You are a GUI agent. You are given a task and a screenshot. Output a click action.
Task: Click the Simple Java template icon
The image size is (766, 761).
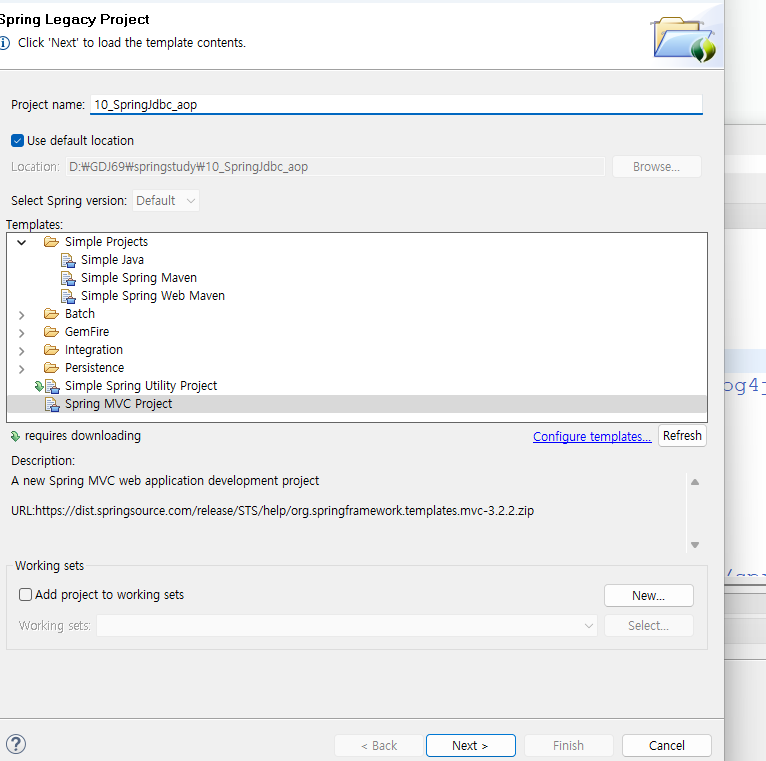(68, 260)
